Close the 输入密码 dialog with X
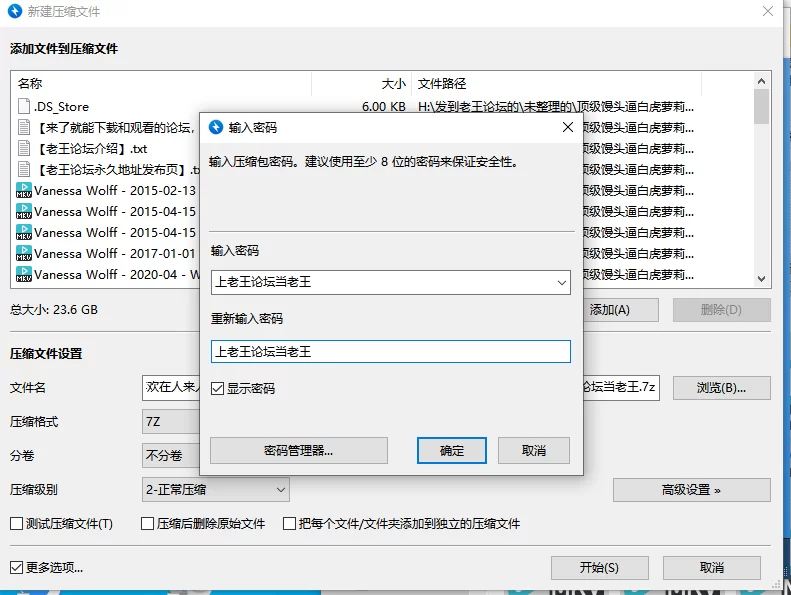This screenshot has width=791, height=595. [568, 127]
